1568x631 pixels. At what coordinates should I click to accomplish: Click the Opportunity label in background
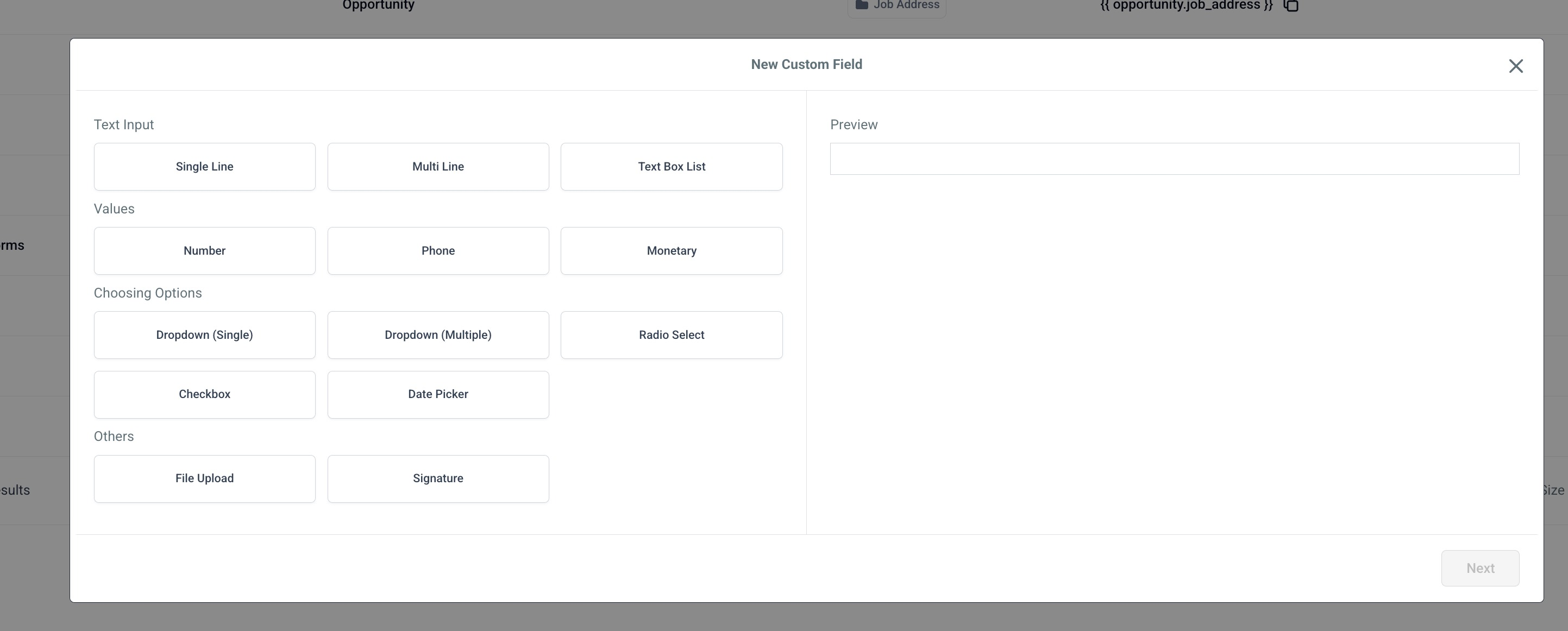point(378,5)
